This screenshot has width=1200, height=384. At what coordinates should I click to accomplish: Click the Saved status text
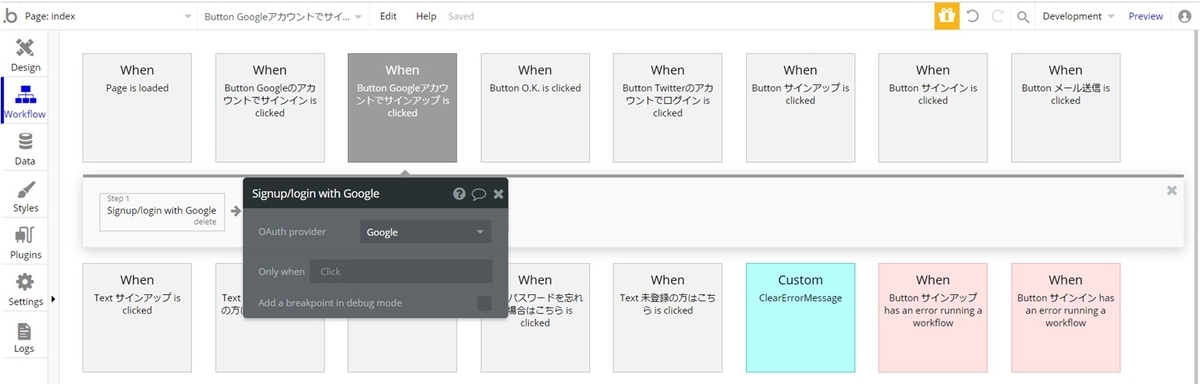coord(461,16)
